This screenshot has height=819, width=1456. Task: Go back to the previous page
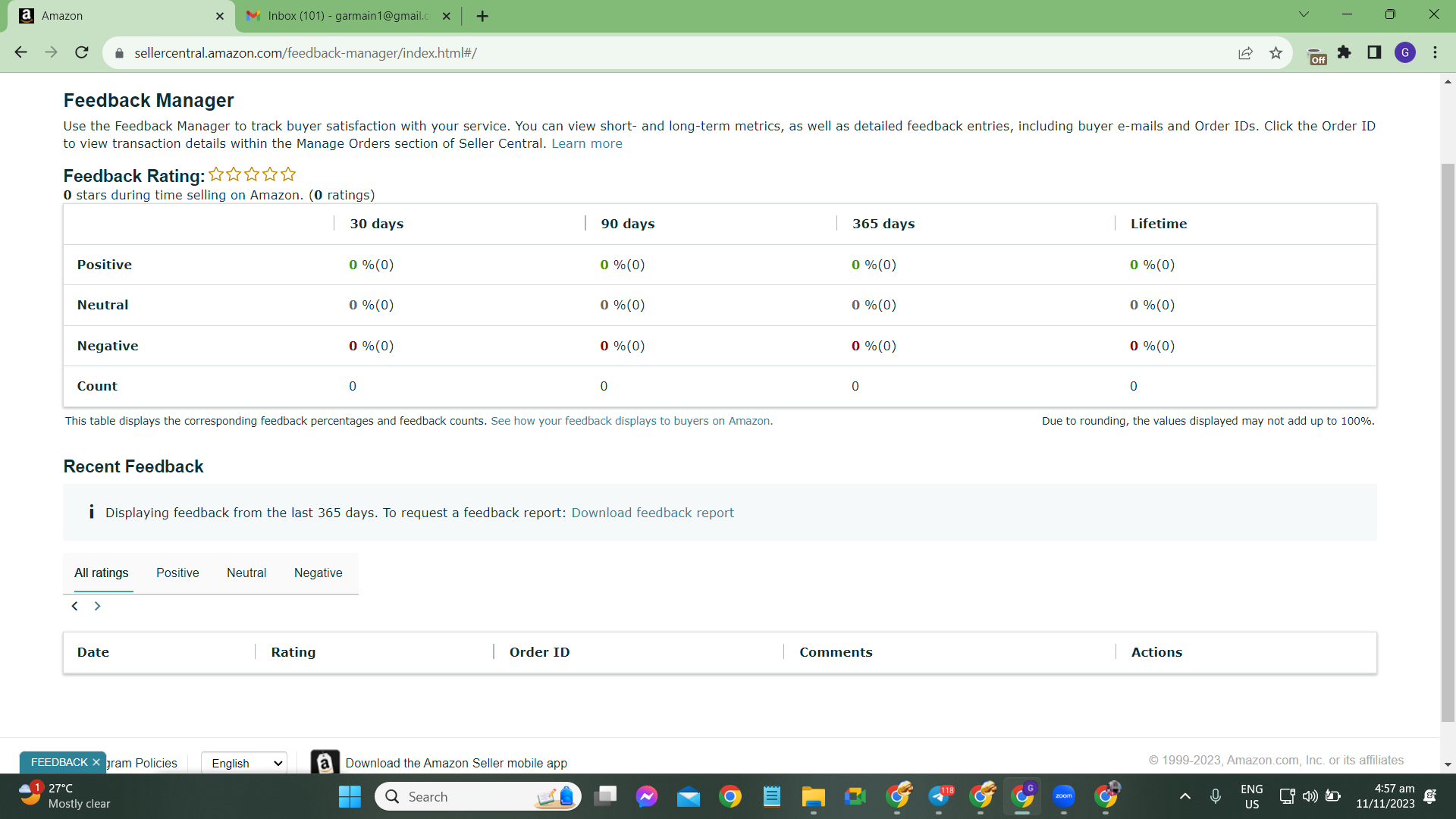(x=21, y=52)
